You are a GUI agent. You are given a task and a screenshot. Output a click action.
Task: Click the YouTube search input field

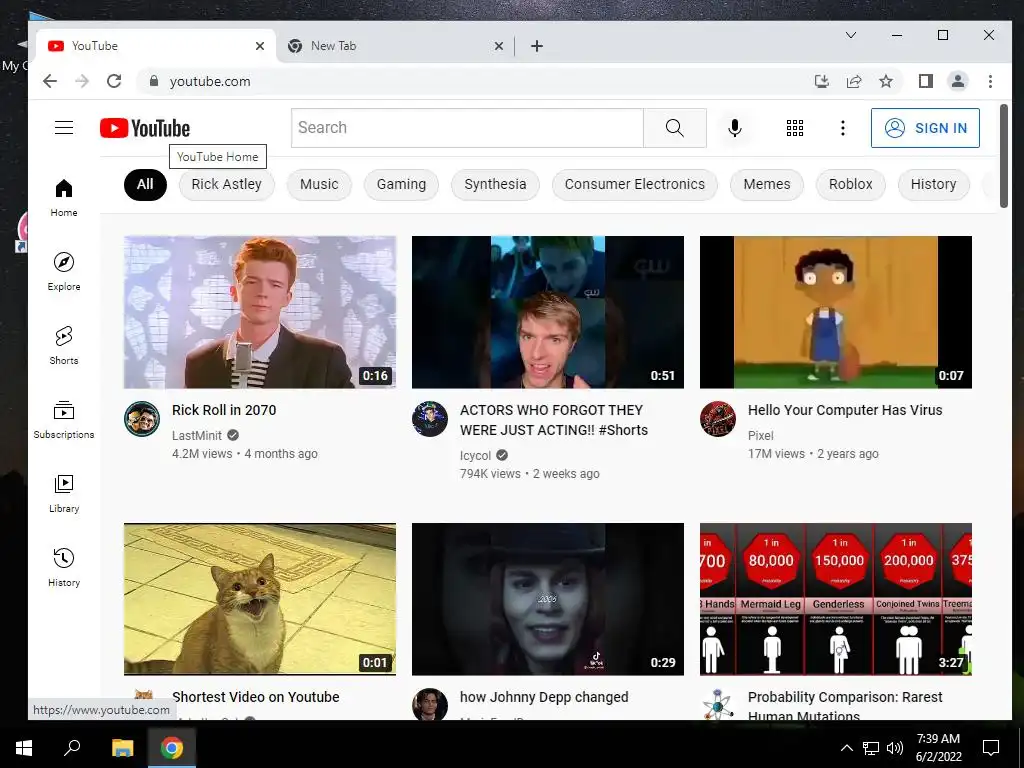[x=468, y=128]
